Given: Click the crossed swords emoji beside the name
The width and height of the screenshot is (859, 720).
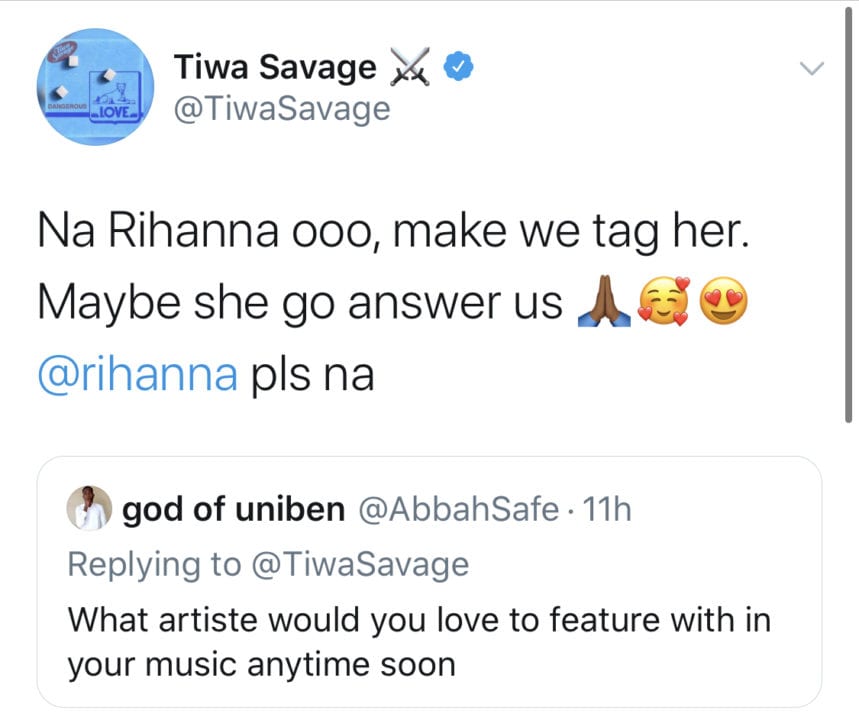Looking at the screenshot, I should [410, 68].
